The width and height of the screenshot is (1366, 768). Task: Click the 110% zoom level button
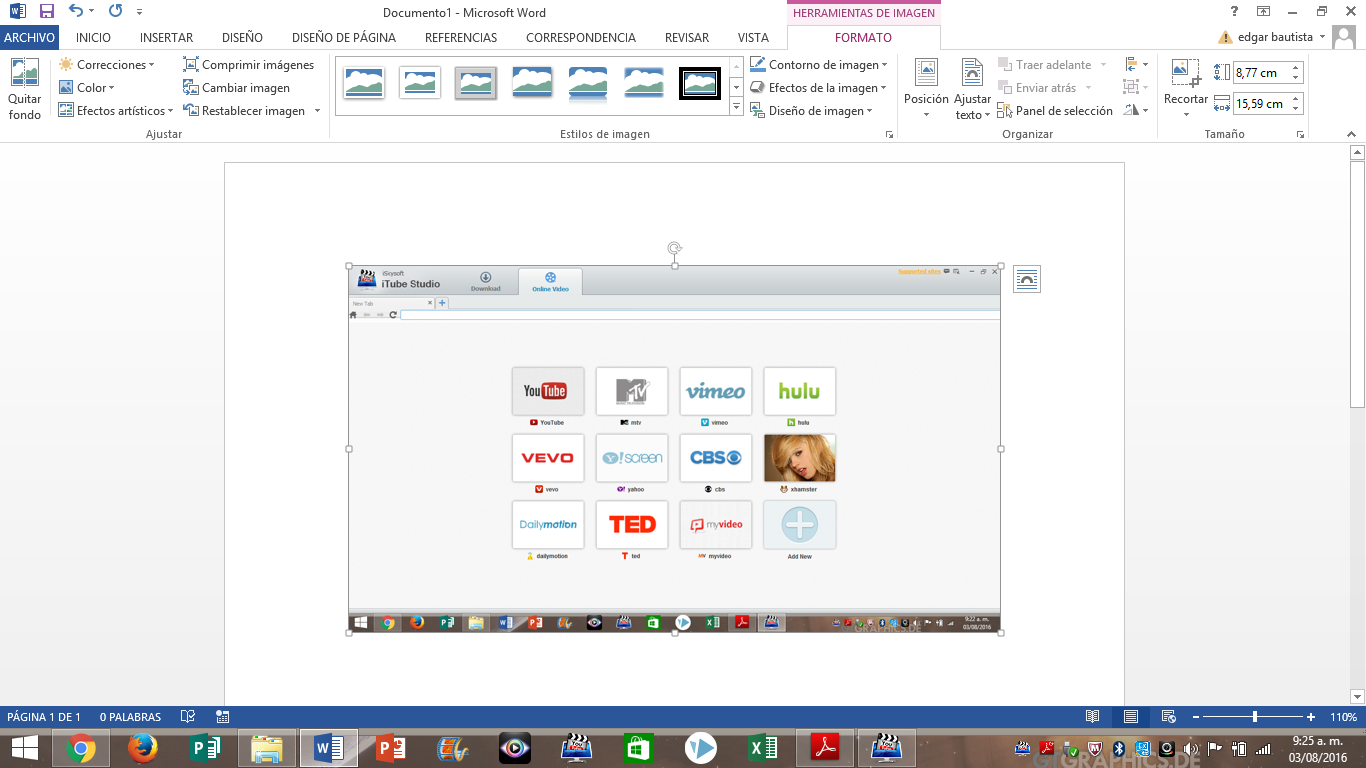(1343, 717)
